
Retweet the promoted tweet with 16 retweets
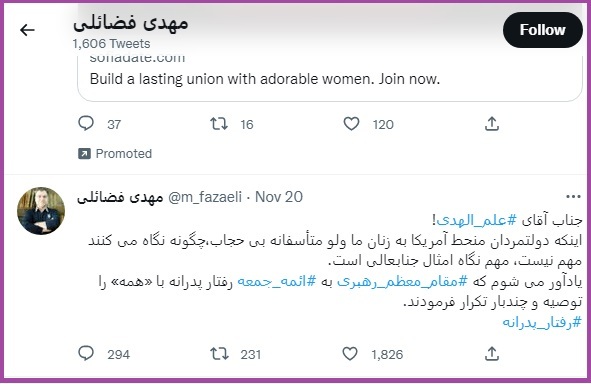tap(219, 124)
